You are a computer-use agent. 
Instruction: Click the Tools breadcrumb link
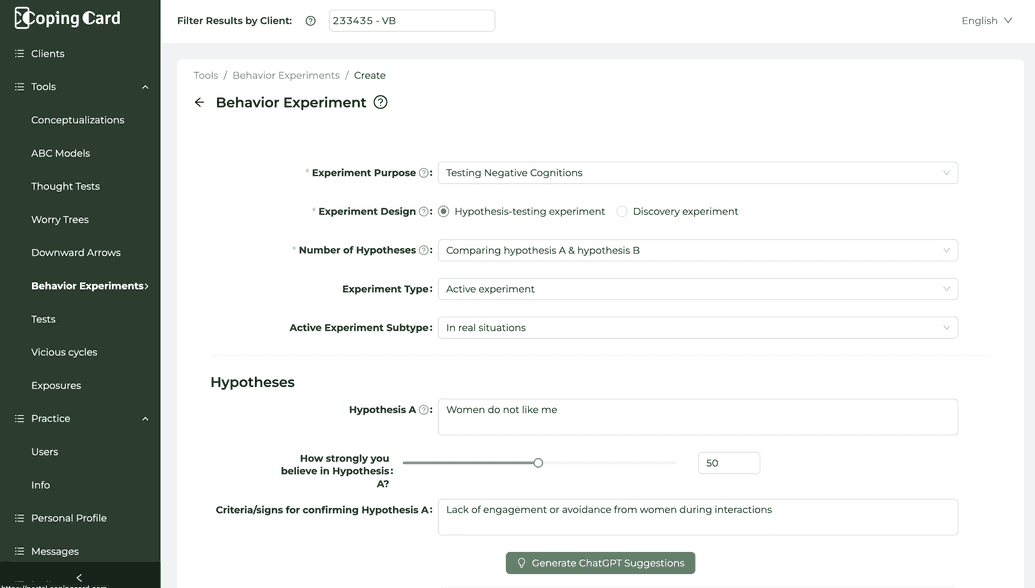205,75
